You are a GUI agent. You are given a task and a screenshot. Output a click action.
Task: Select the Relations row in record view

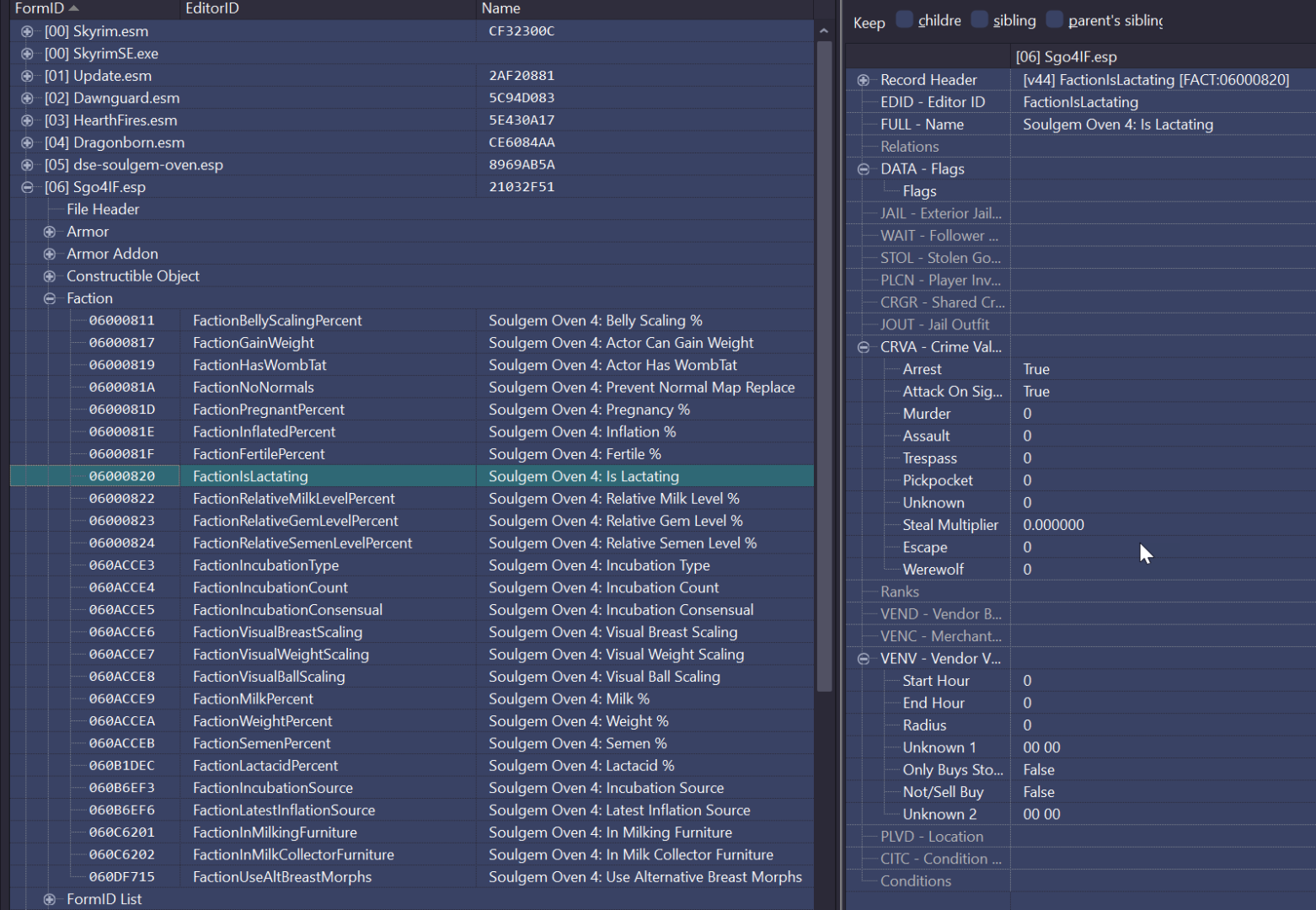tap(1081, 147)
